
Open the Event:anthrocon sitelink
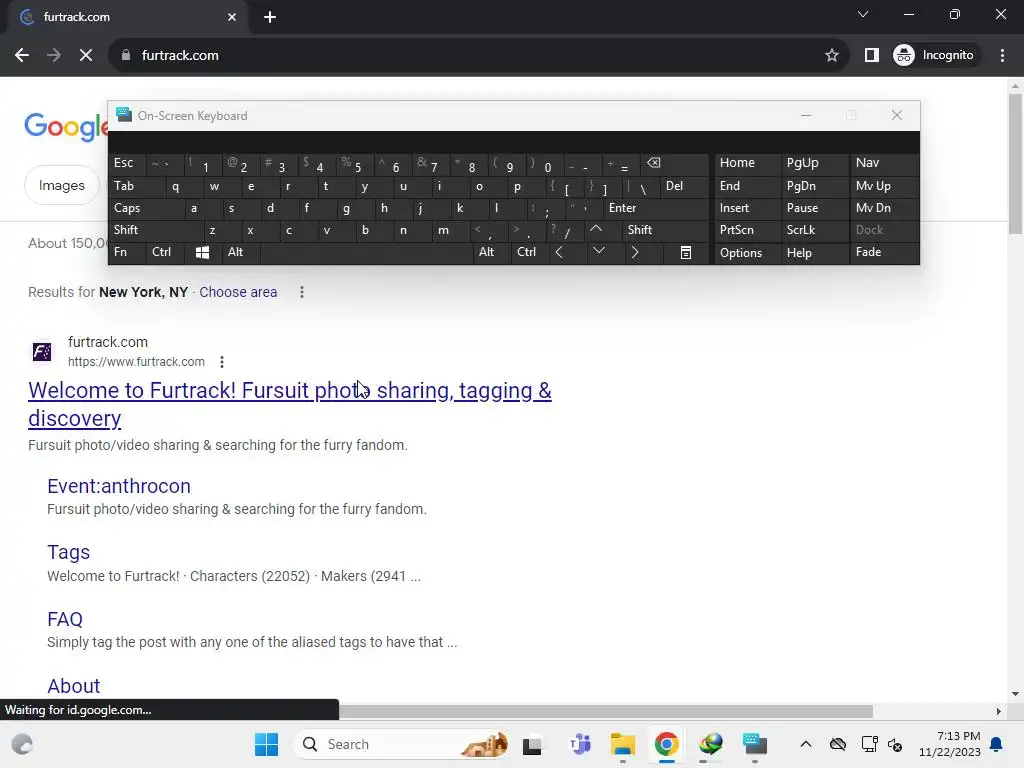click(119, 486)
